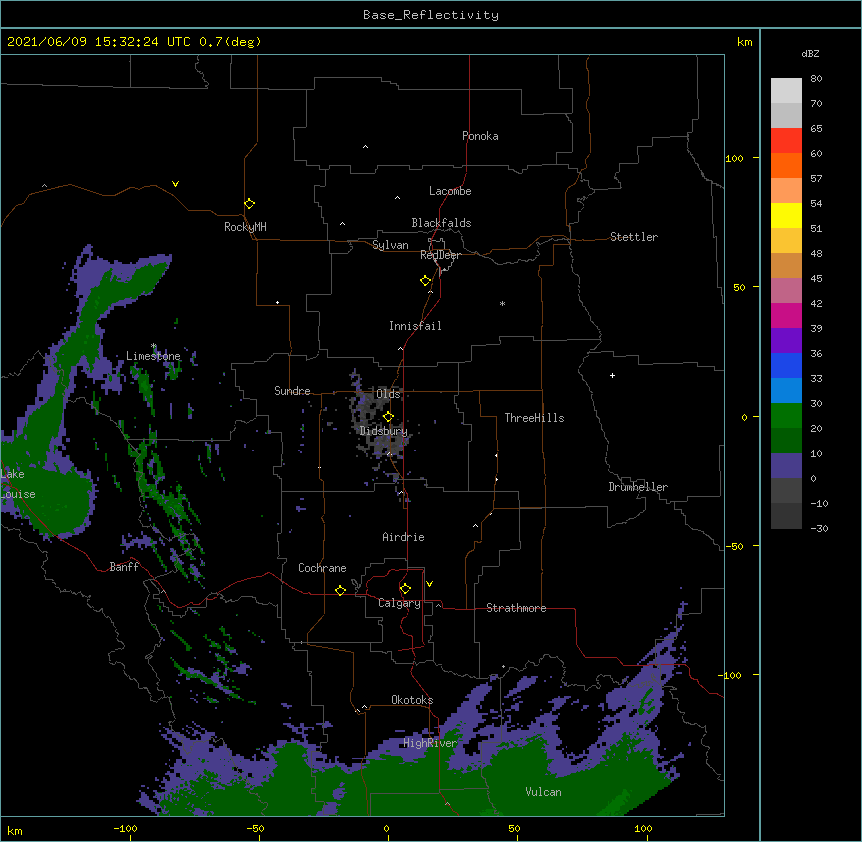Click the bright green 20-30 dBZ legend swatch
Viewport: 862px width, 842px height.
point(786,416)
